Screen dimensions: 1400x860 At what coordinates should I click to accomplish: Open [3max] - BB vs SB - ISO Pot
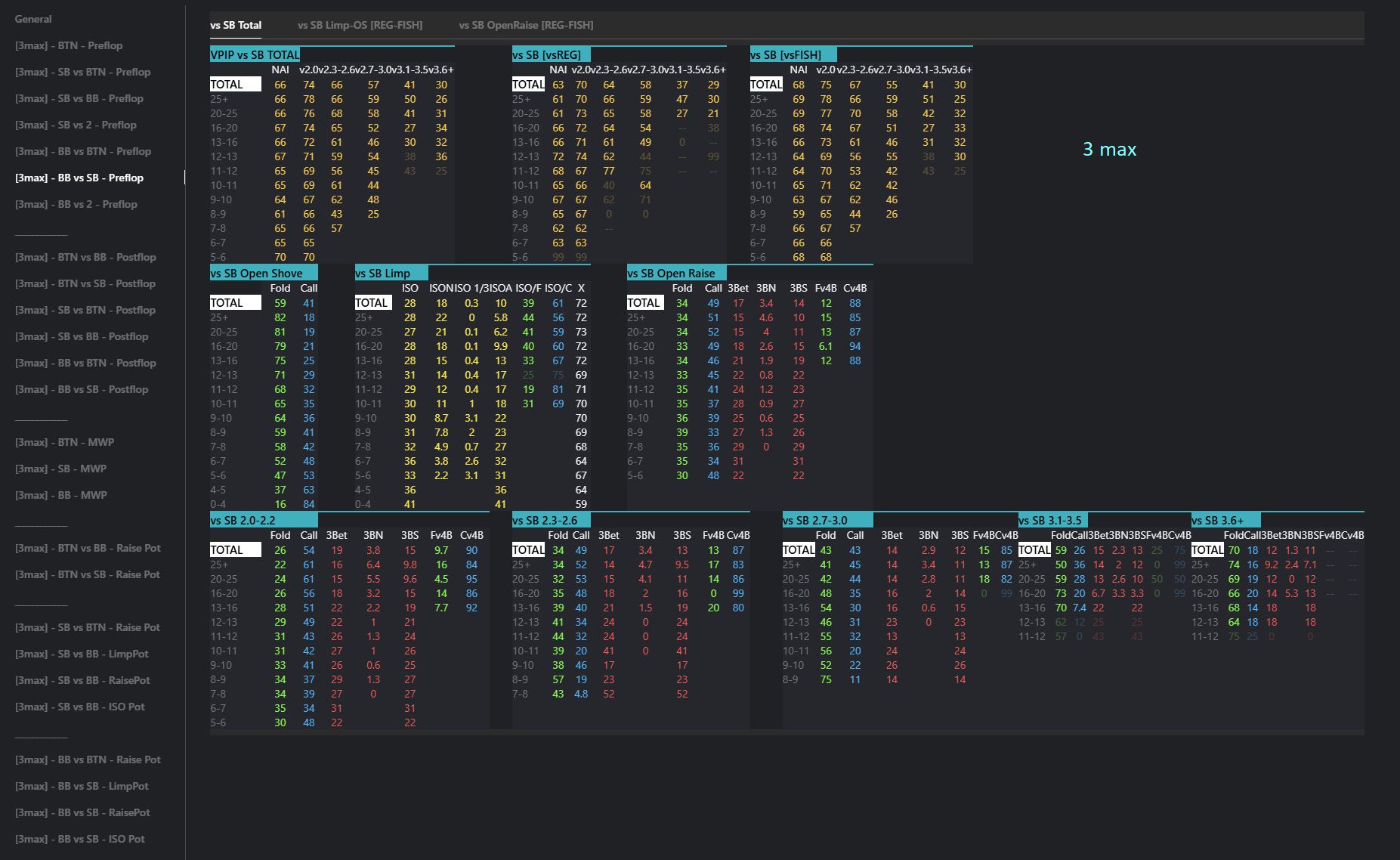coord(79,839)
